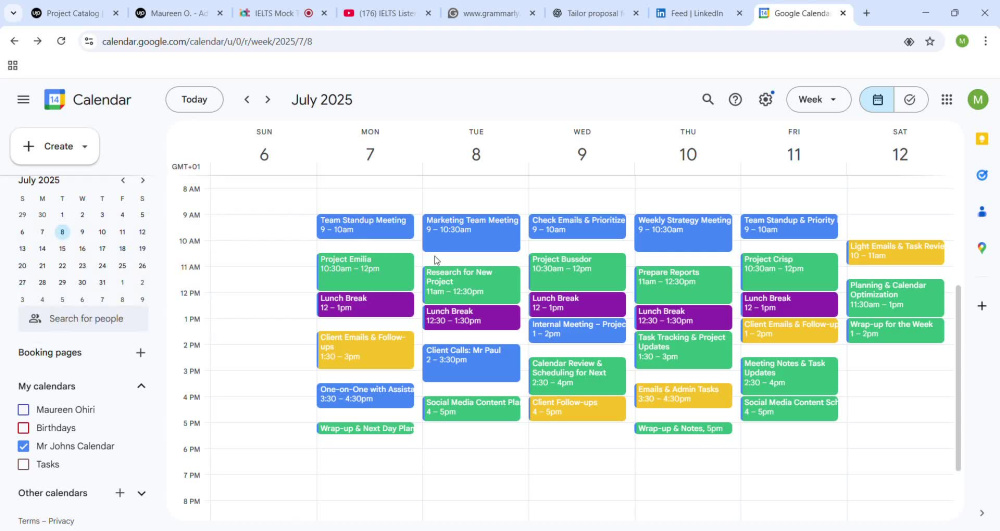This screenshot has width=1000, height=531.
Task: Open the Week view dropdown
Action: tap(818, 99)
